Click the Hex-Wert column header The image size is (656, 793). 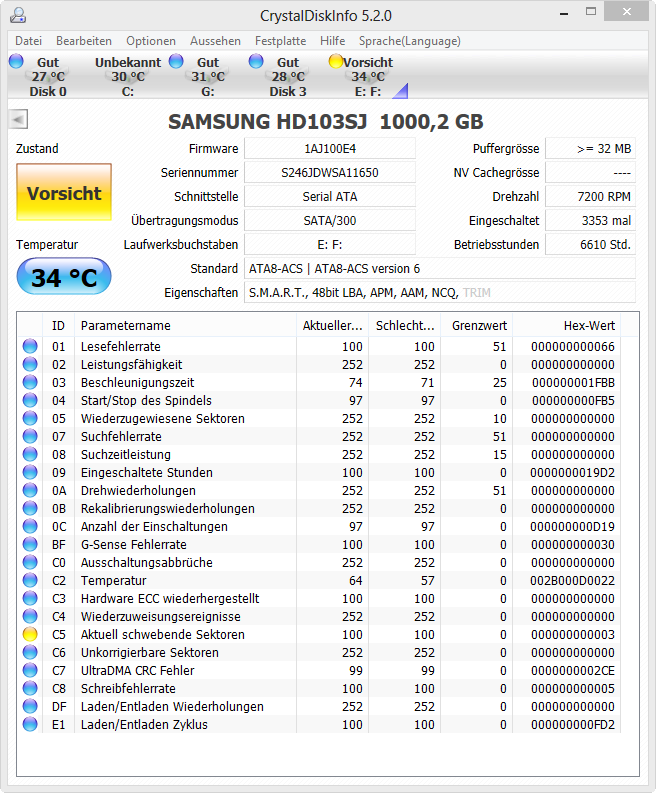click(566, 325)
